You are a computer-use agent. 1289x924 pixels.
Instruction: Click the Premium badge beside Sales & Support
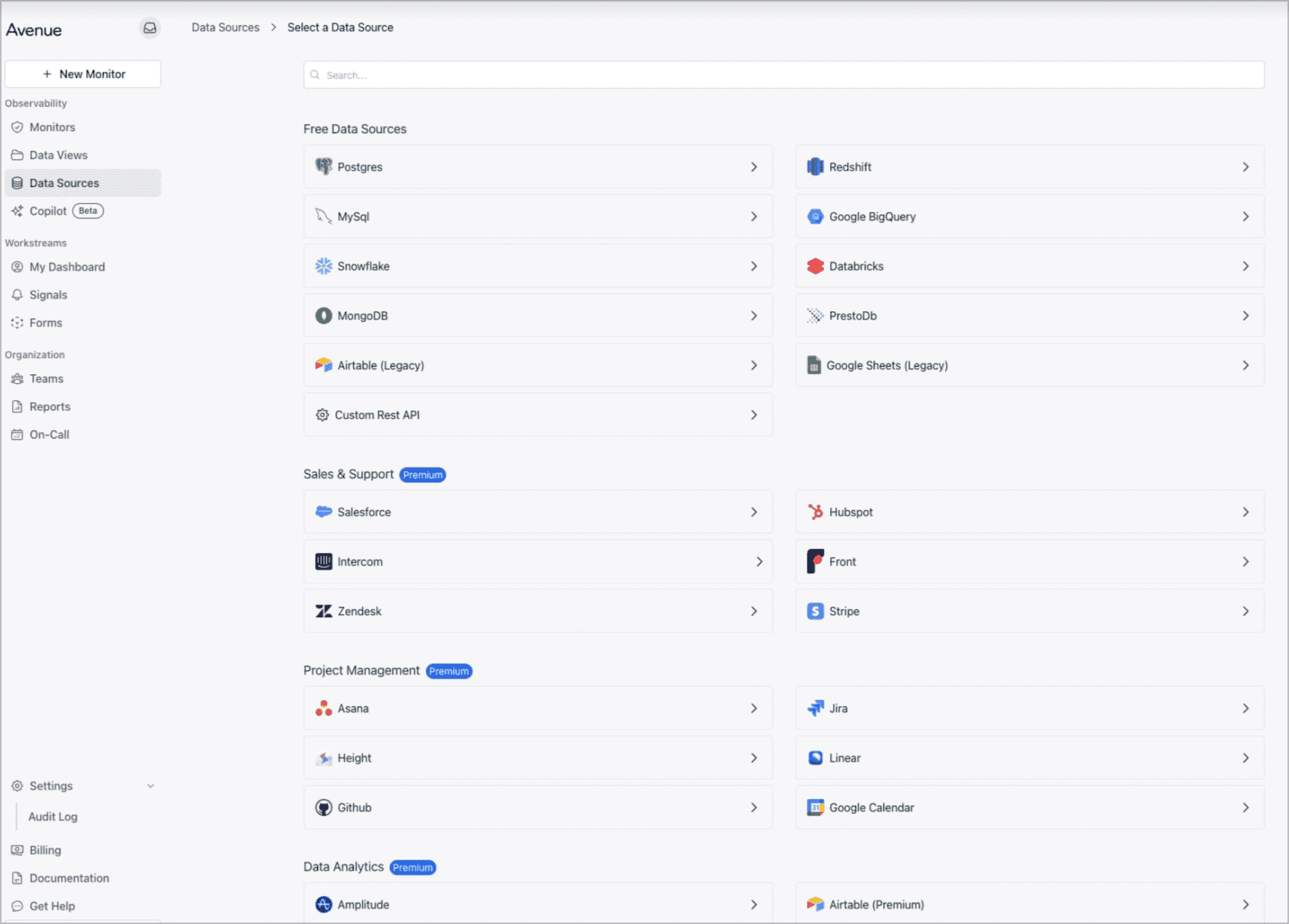[423, 475]
